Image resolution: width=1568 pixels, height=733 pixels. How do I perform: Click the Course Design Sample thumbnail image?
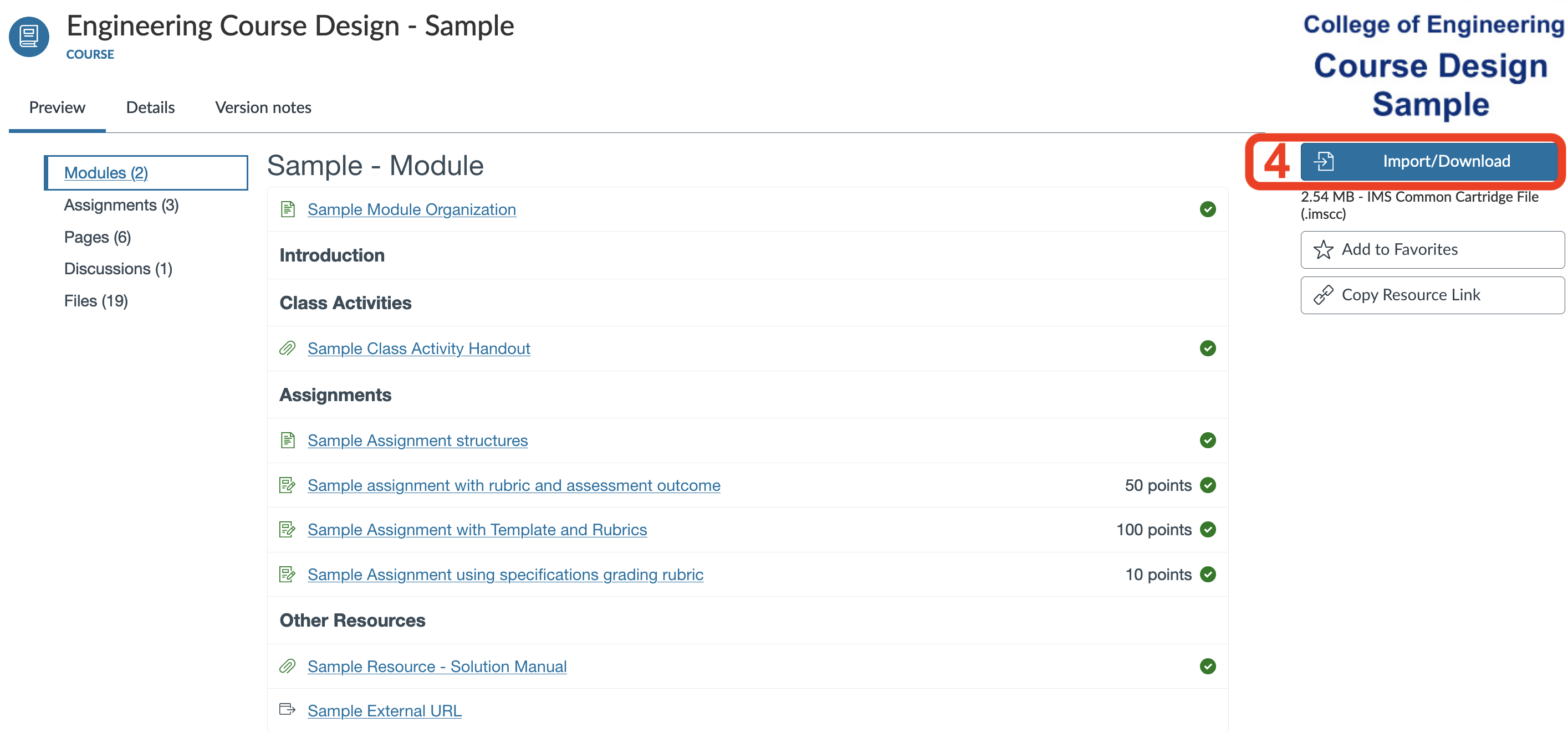click(1431, 67)
